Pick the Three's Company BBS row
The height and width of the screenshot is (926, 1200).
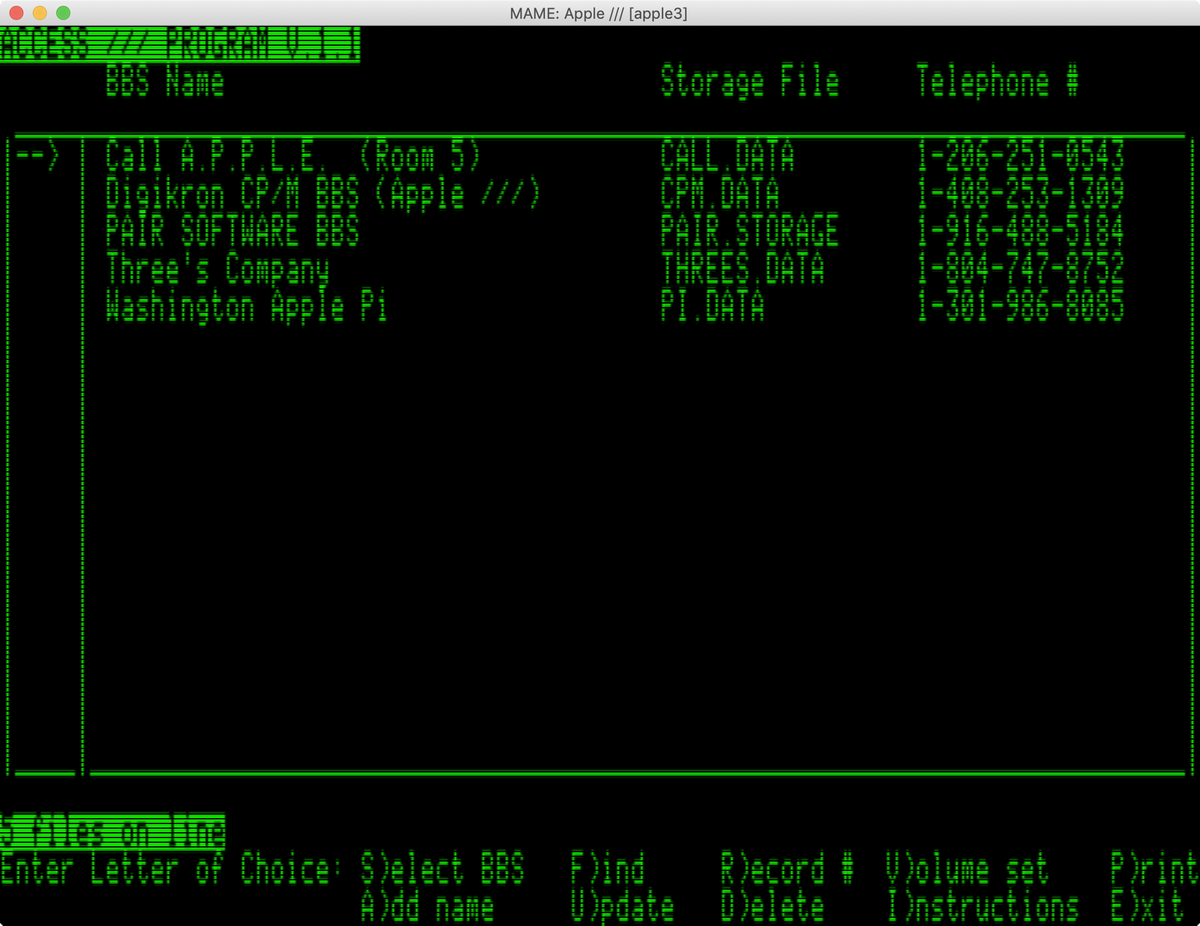[x=218, y=269]
